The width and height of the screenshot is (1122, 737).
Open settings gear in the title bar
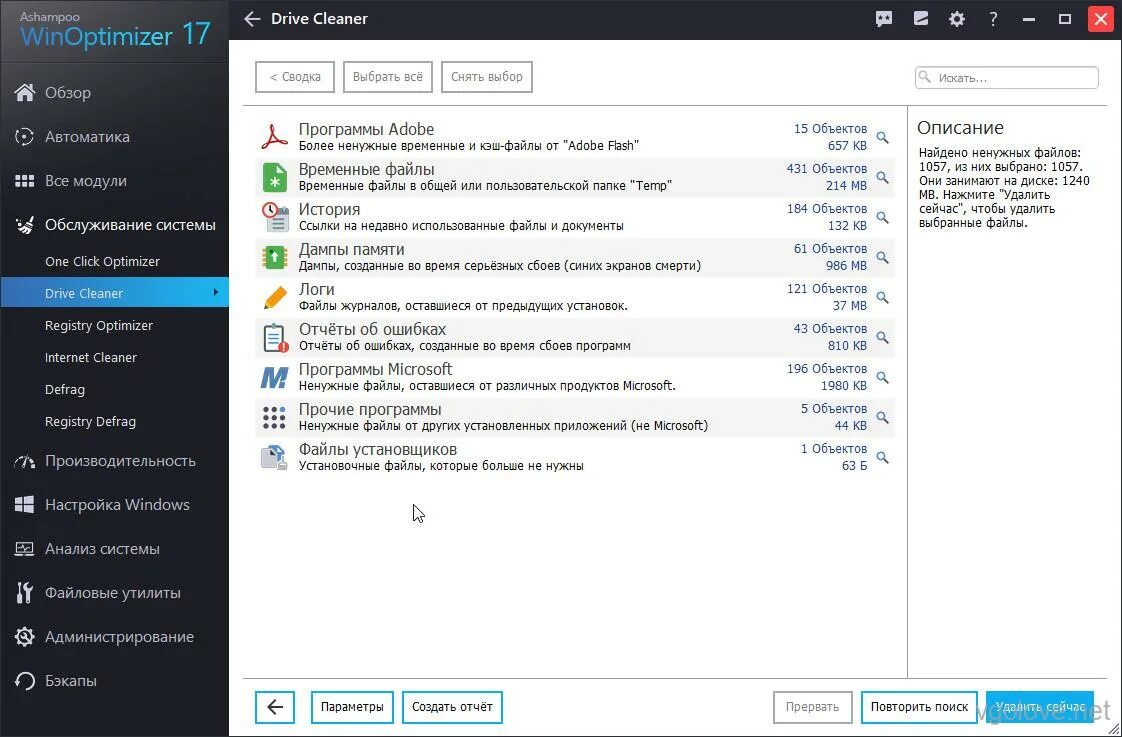[957, 19]
